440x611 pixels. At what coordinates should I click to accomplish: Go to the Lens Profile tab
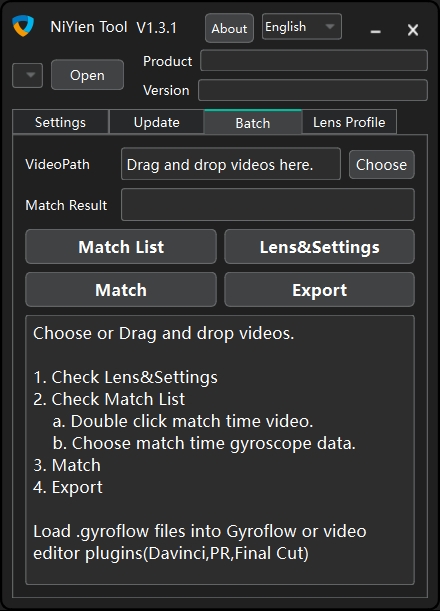pos(349,122)
